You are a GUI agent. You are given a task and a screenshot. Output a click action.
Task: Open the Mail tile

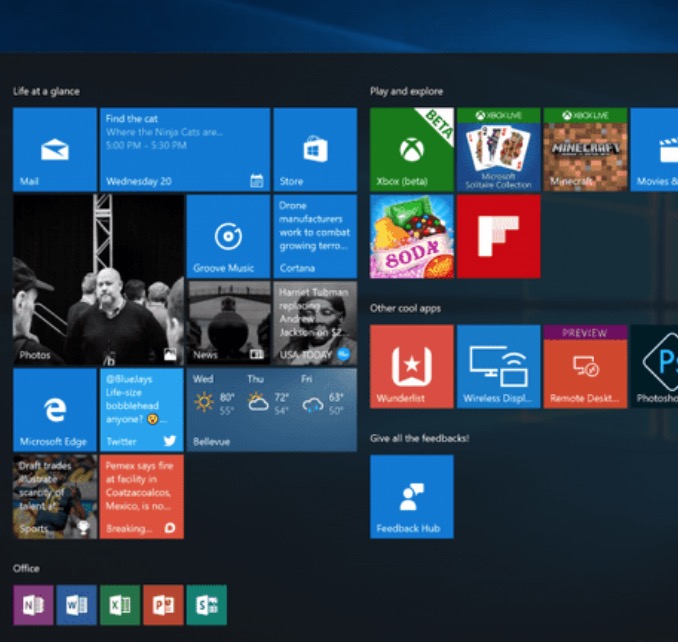tap(54, 149)
